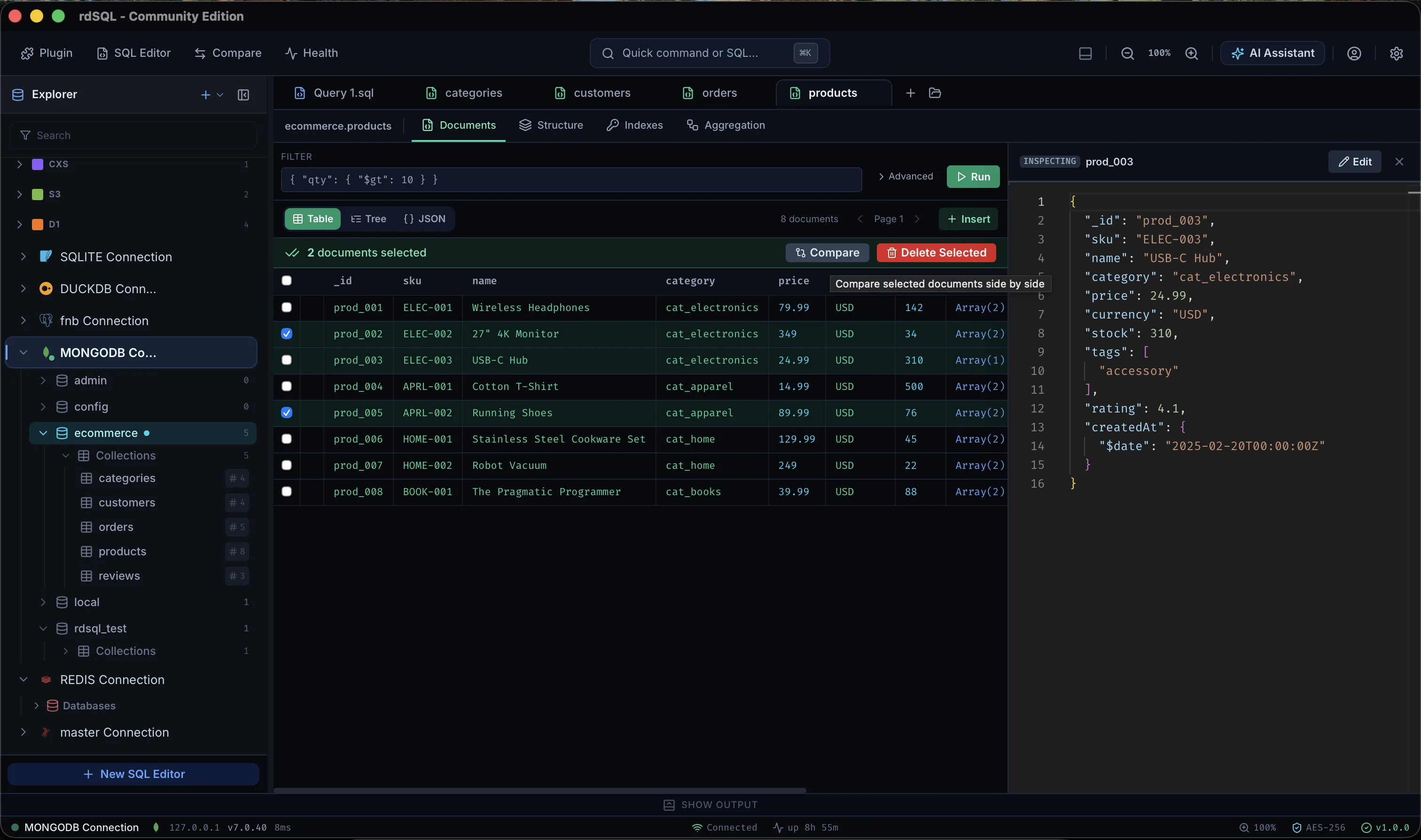Screen dimensions: 1421x840
Task: Click the AES-256 shield status icon
Action: click(1296, 827)
